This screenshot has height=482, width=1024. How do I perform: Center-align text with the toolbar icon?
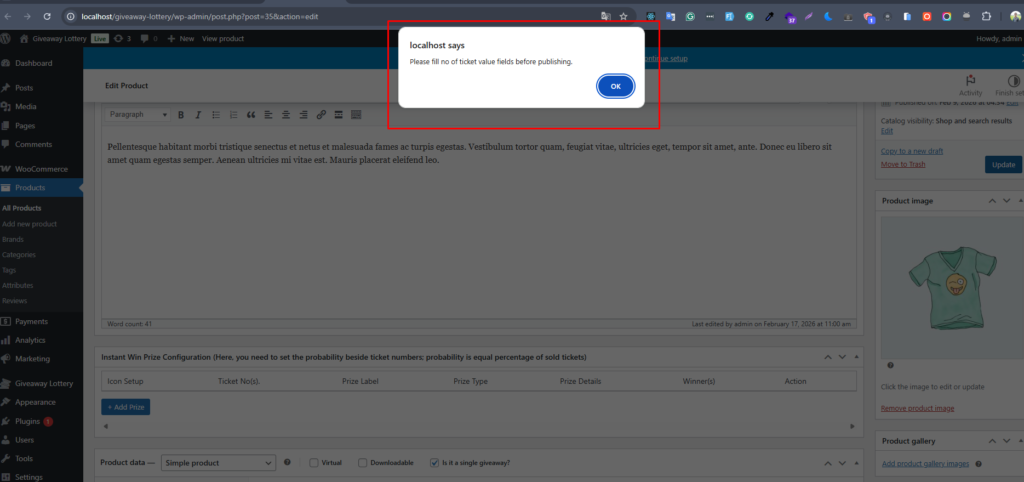286,115
